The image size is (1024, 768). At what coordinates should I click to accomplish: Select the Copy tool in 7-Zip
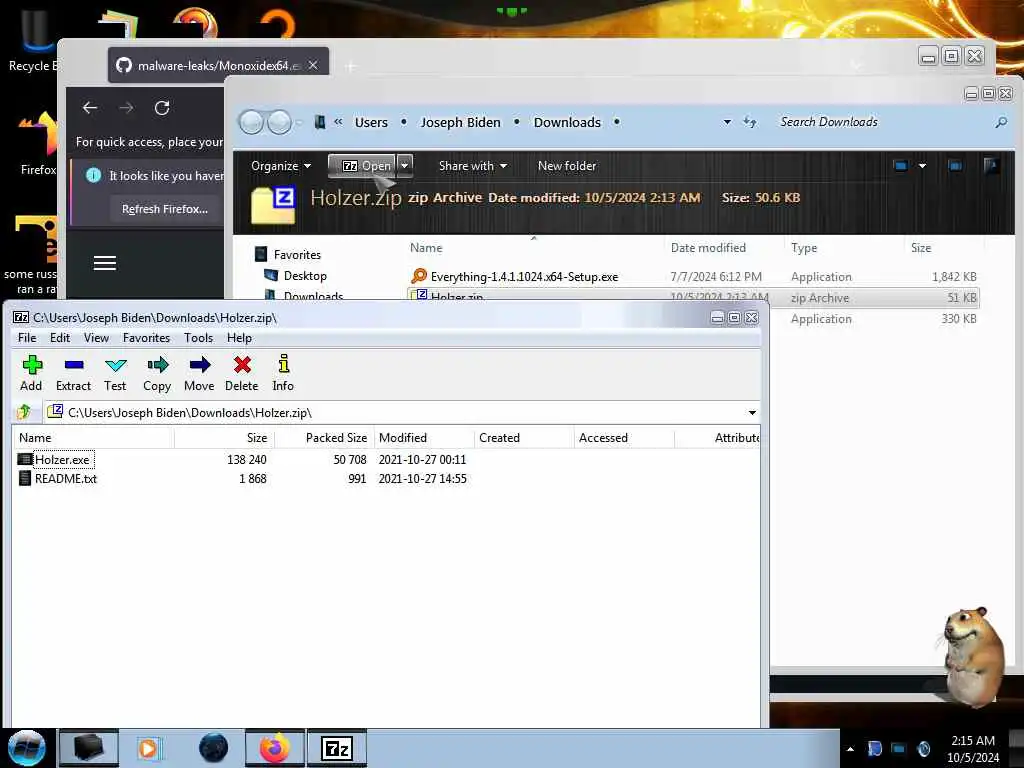coord(157,374)
